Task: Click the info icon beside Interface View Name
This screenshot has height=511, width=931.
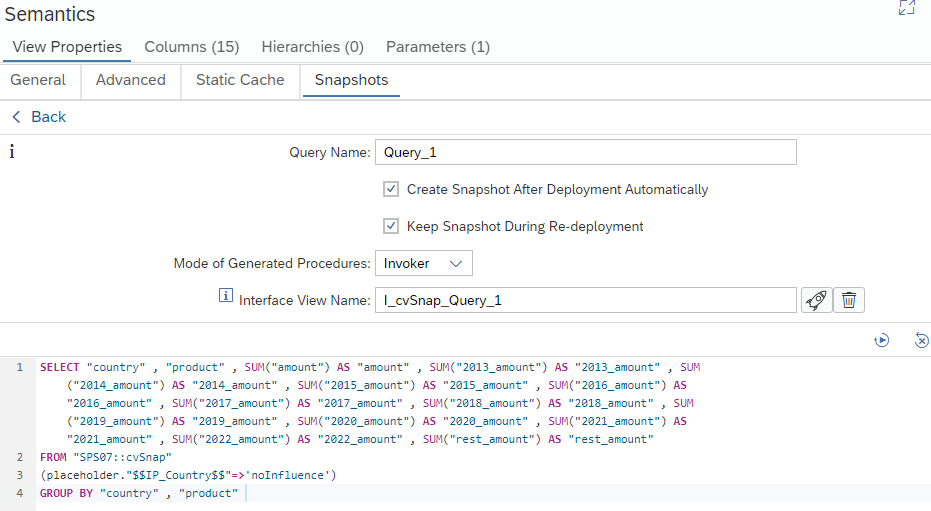Action: coord(225,297)
